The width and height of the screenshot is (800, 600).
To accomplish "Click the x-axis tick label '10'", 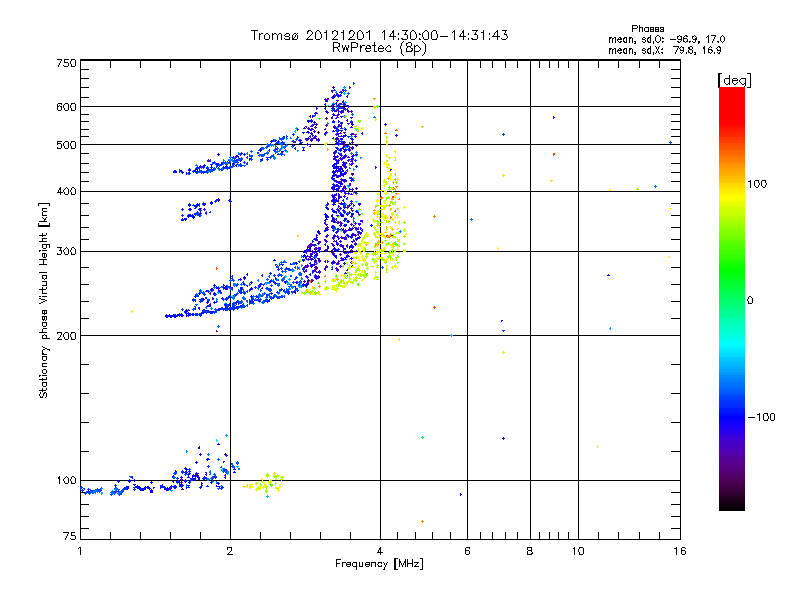I will click(578, 551).
